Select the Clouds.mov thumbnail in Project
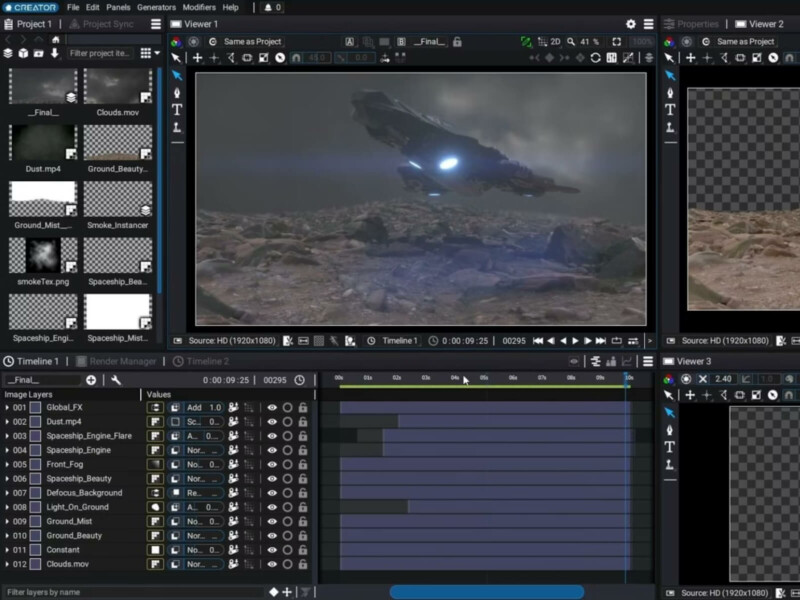The image size is (800, 600). tap(118, 87)
